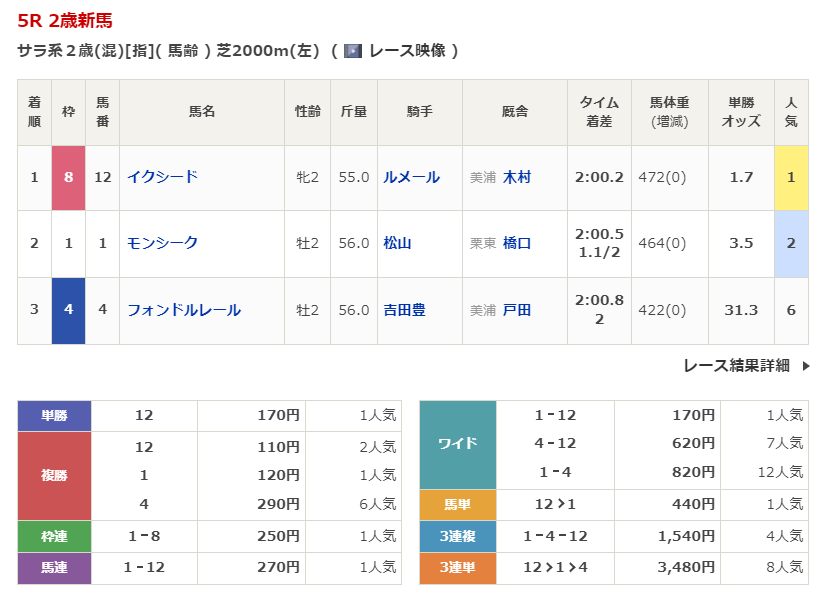Screen dimensions: 827x594
Task: Open horse イクシード profile link
Action: pyautogui.click(x=162, y=177)
